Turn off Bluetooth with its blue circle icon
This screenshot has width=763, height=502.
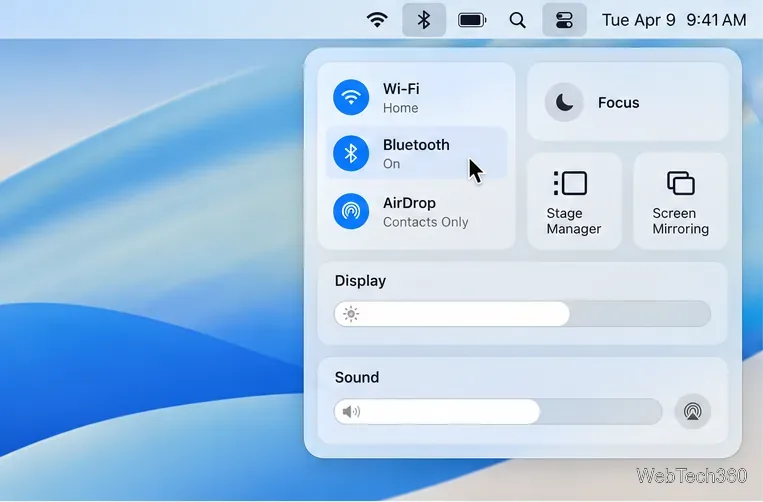[x=351, y=153]
